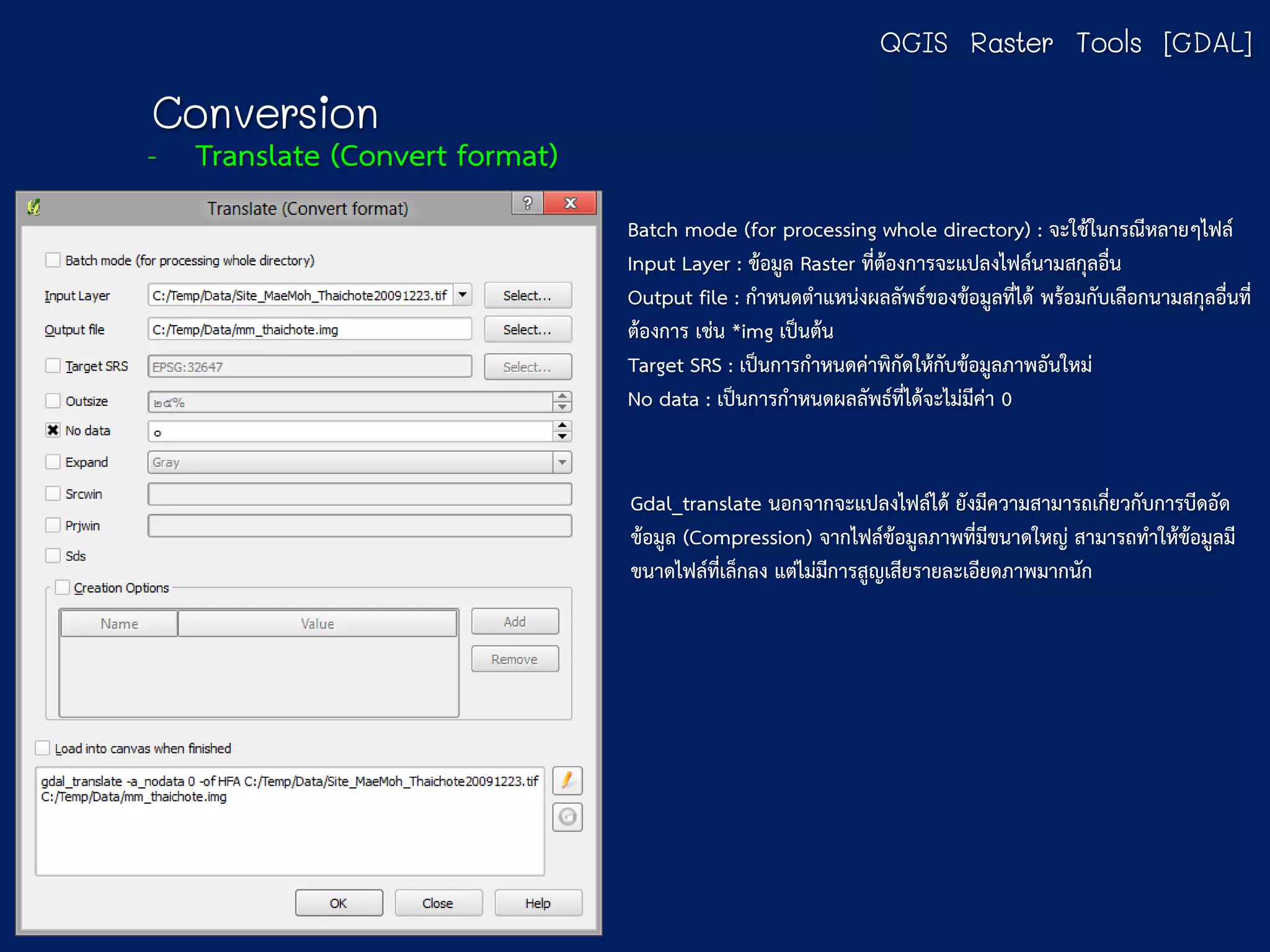
Task: Click the Close button
Action: click(x=438, y=903)
